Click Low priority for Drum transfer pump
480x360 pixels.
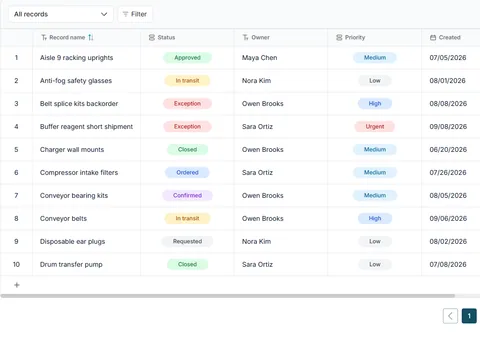click(x=375, y=265)
